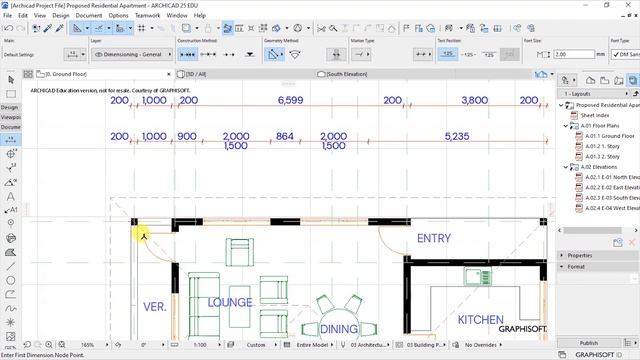Toggle the Snap Guides toolbar icon
Screen dimensions: 640x360
coord(99,28)
